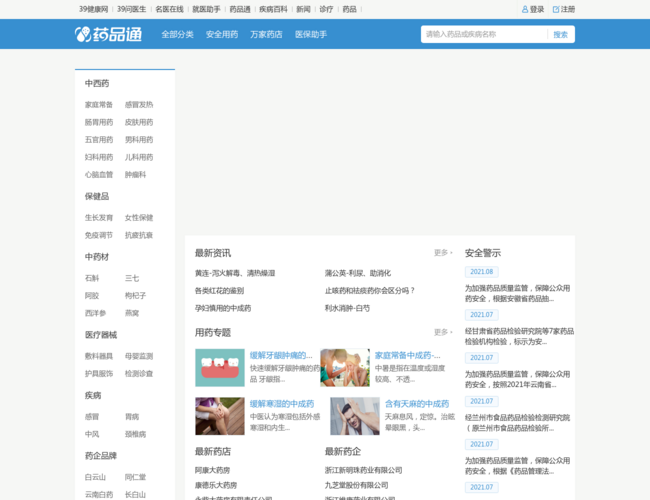This screenshot has width=650, height=500.
Task: Select 心脑血管 category
Action: pyautogui.click(x=99, y=175)
